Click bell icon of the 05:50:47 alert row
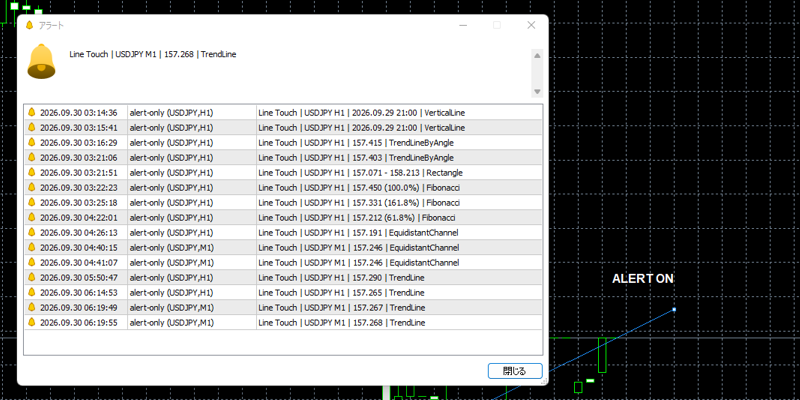 click(32, 278)
